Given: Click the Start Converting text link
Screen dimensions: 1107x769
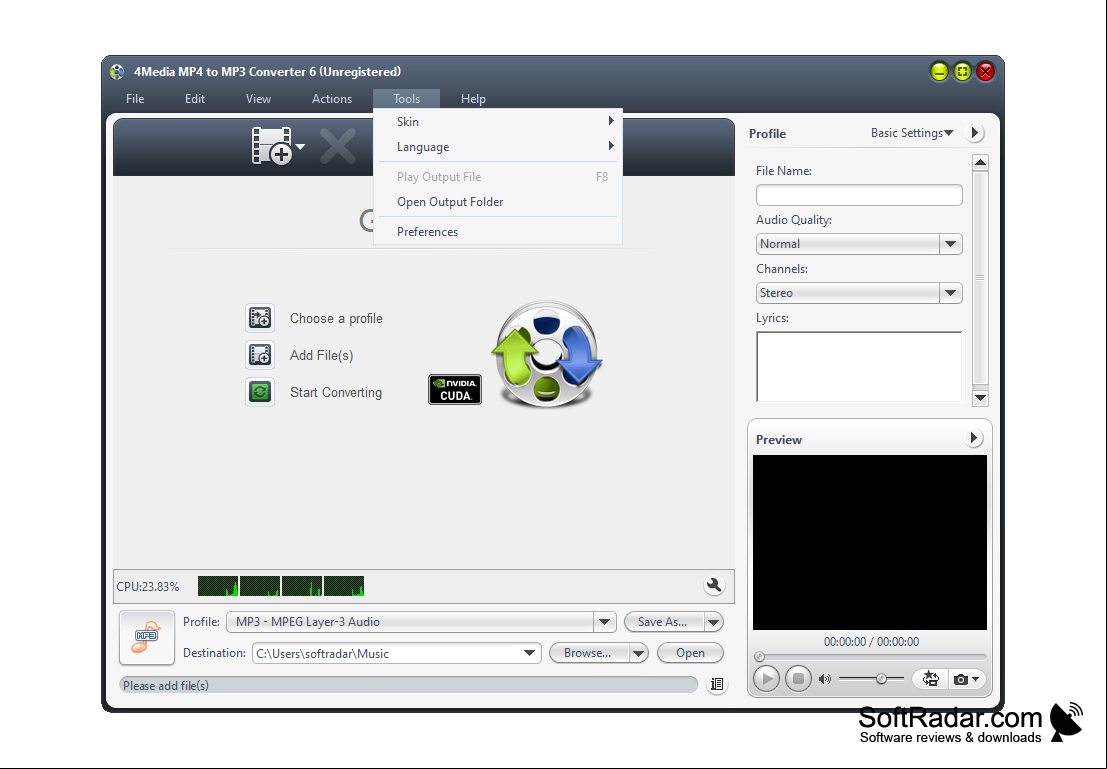Looking at the screenshot, I should point(336,392).
